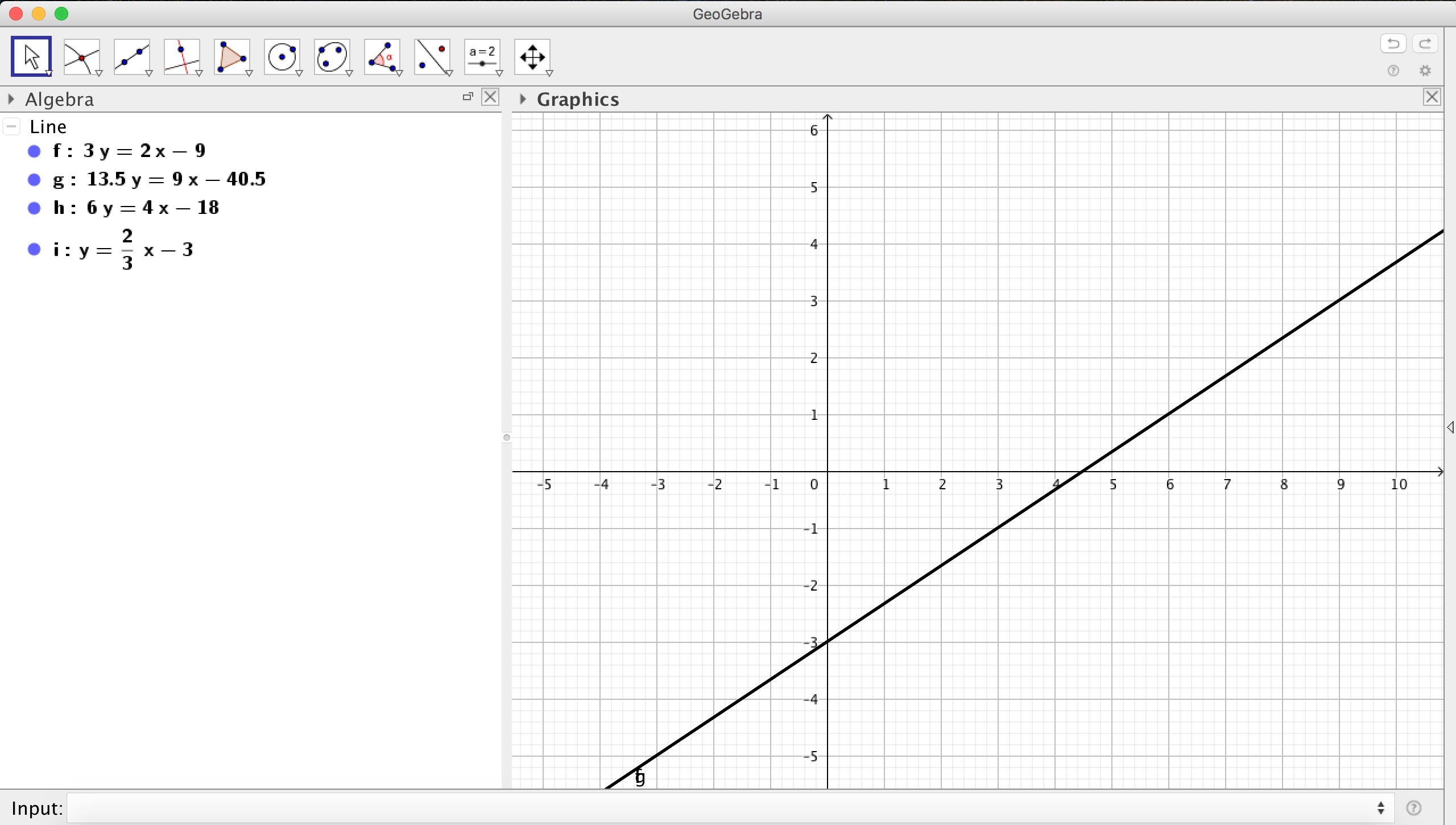Select the Circle with center tool
This screenshot has height=825, width=1456.
[x=282, y=56]
